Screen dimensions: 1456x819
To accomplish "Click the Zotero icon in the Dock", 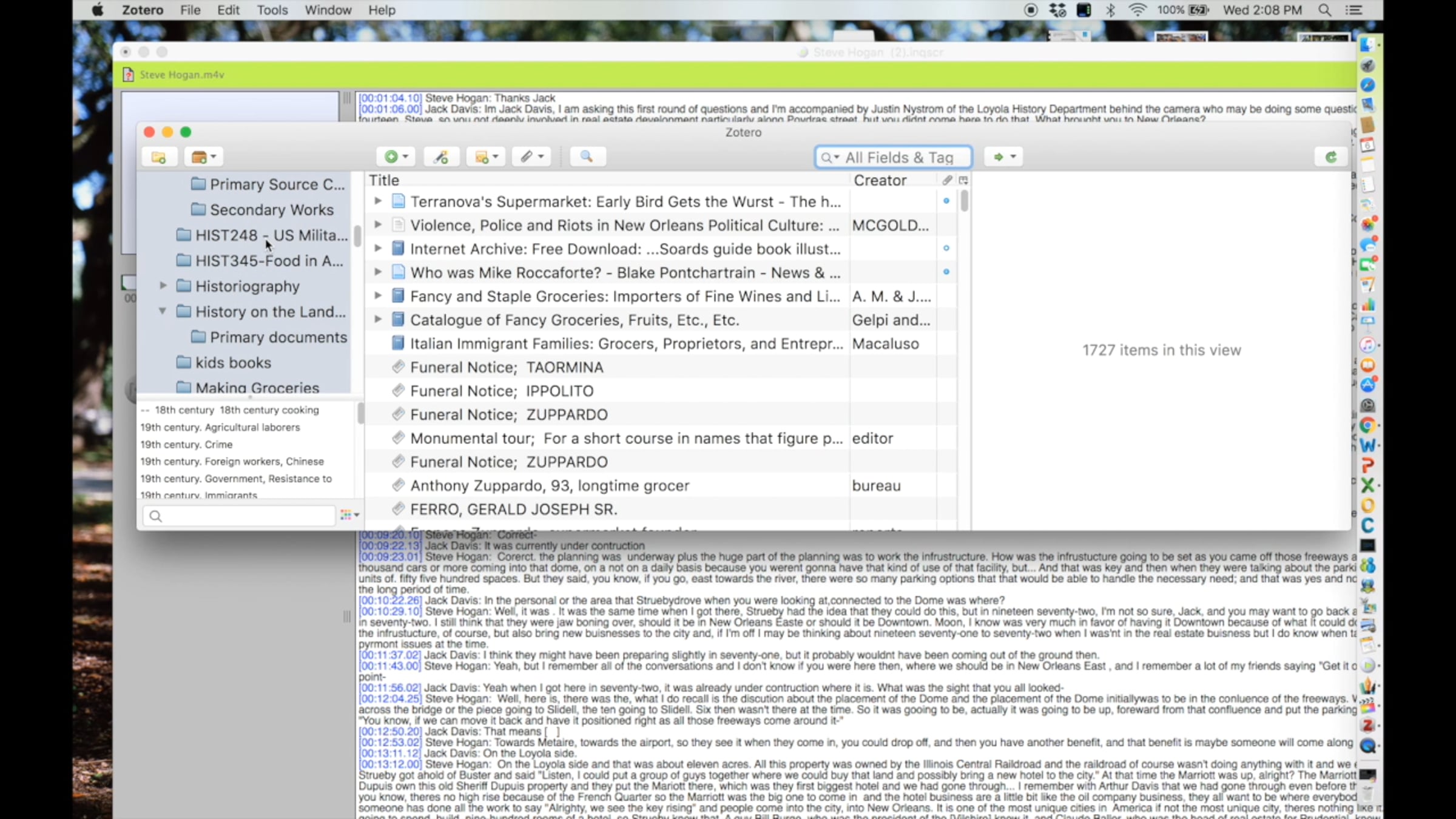I will coord(1367,726).
